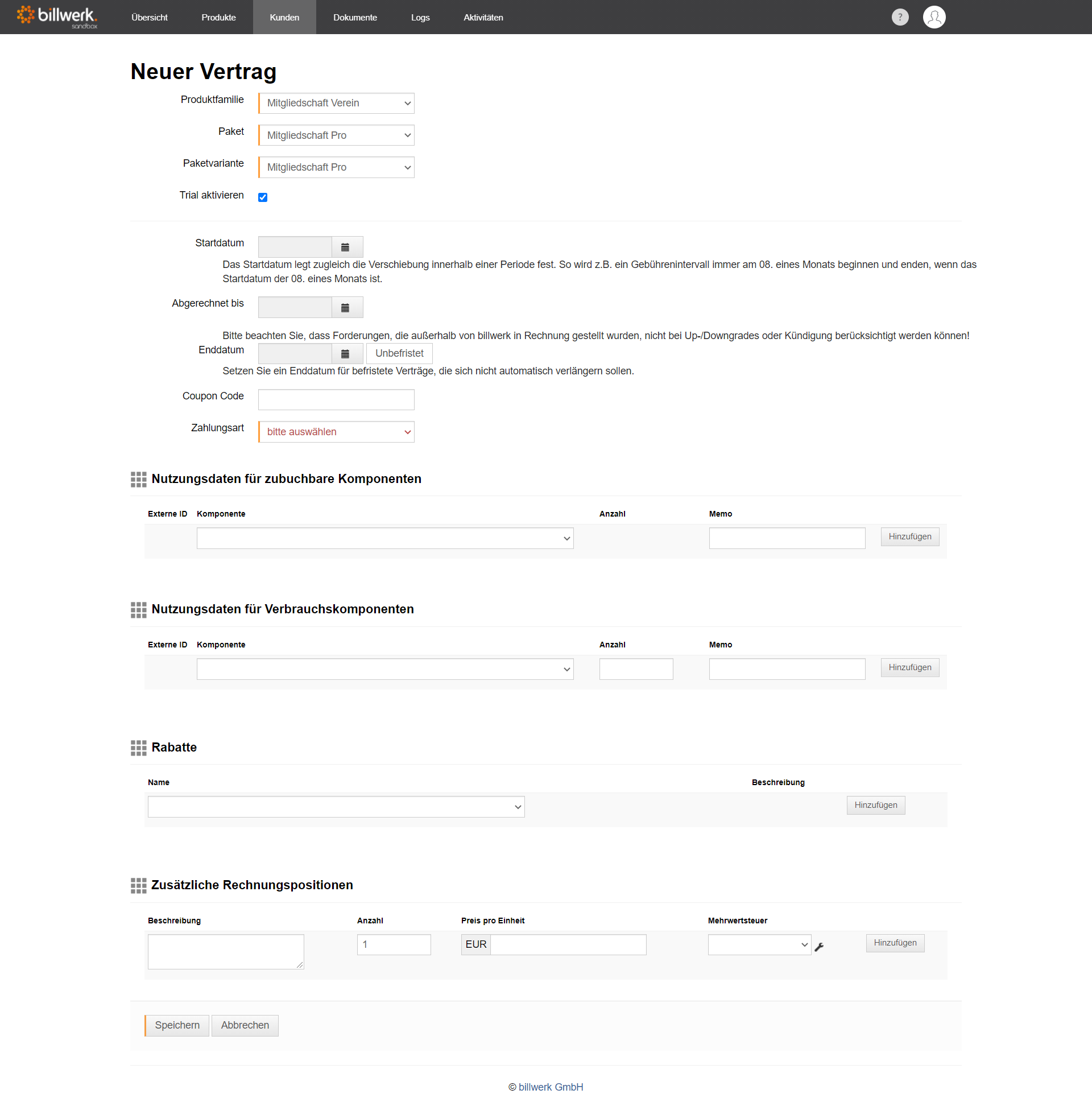Open the help question mark icon
1092x1102 pixels.
coord(900,17)
